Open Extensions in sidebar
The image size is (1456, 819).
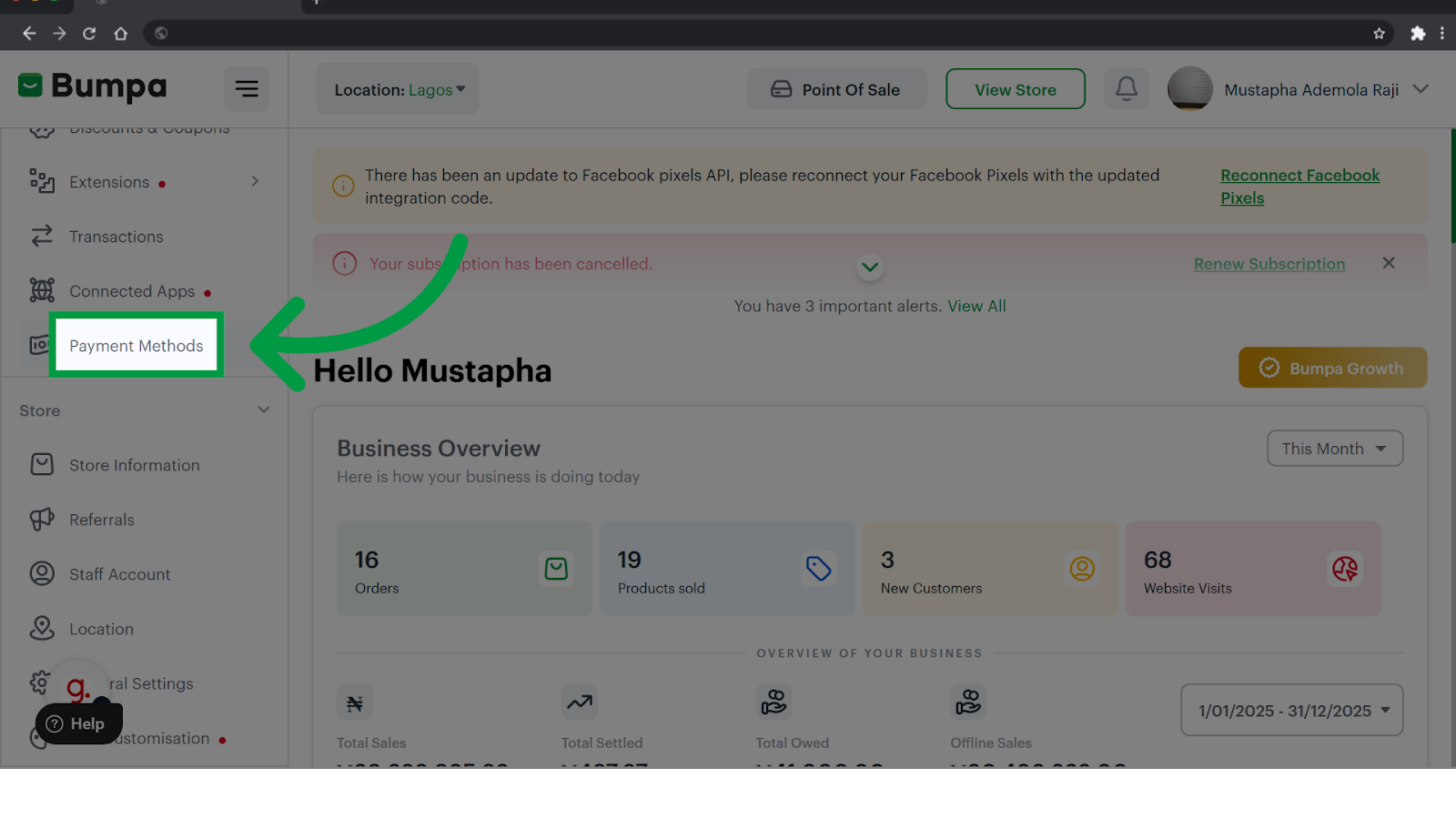[x=109, y=182]
